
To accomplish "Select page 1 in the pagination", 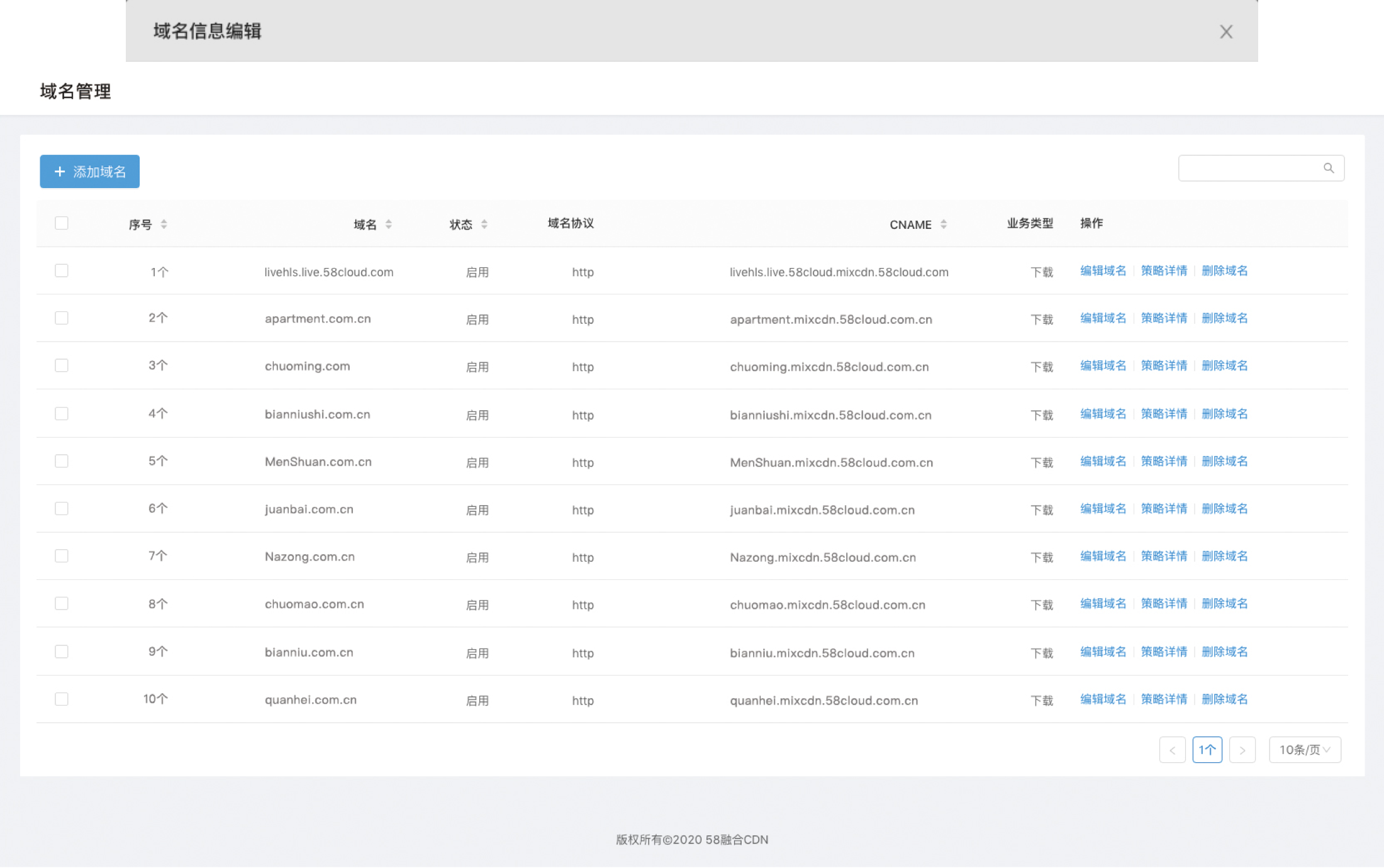I will (1207, 750).
